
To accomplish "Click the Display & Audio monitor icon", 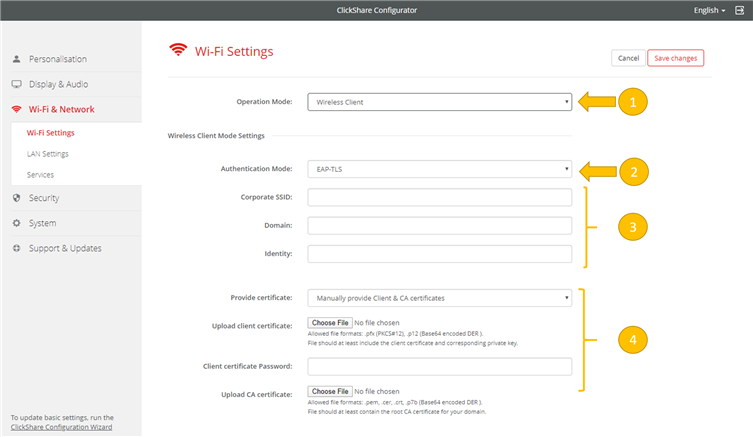I will tap(17, 84).
